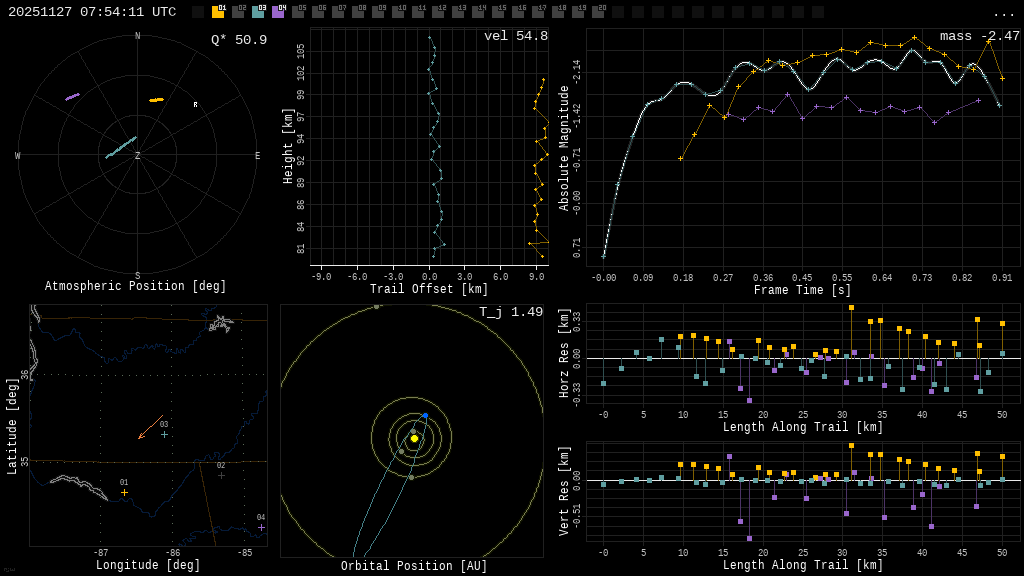This screenshot has width=1024, height=576.
Task: Click the blue Earth dot in orbit plot
Action: pos(425,415)
